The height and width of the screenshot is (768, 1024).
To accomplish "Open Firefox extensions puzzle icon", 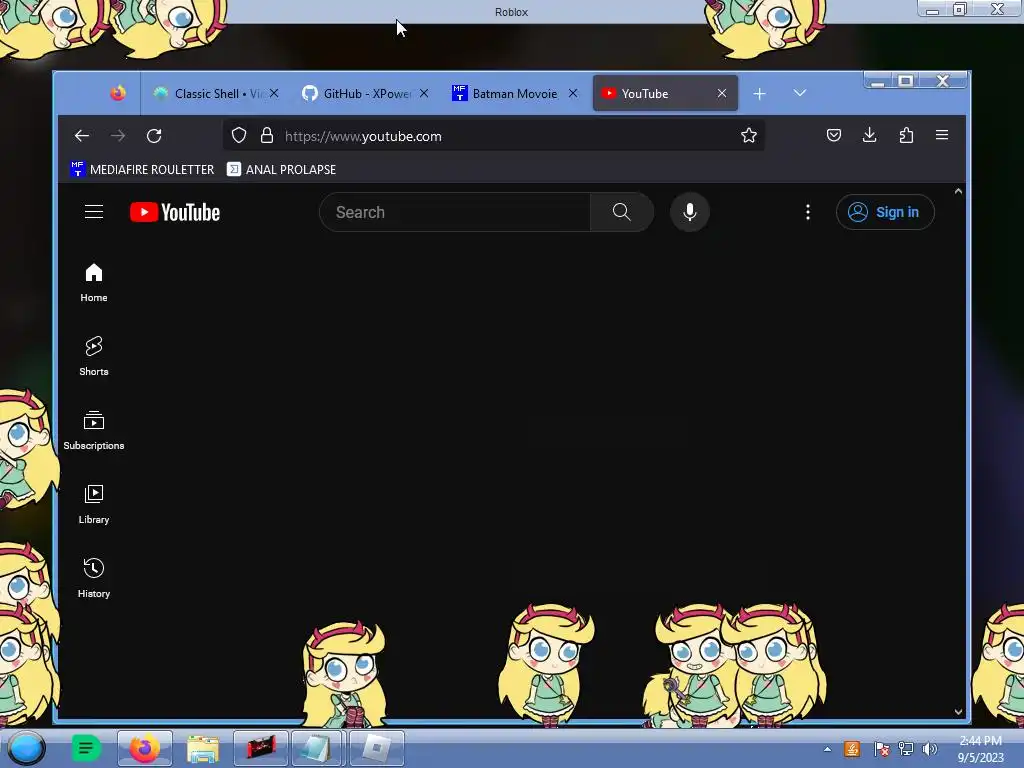I will tap(906, 135).
